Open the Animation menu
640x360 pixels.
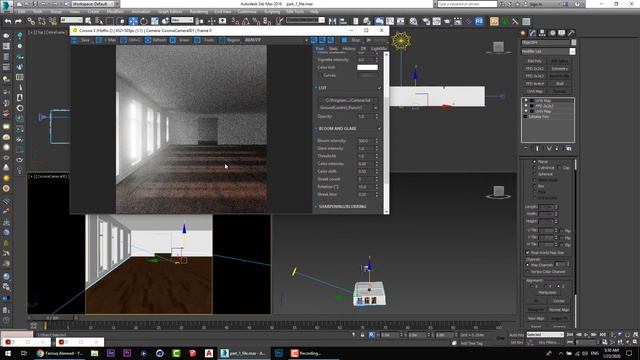141,12
